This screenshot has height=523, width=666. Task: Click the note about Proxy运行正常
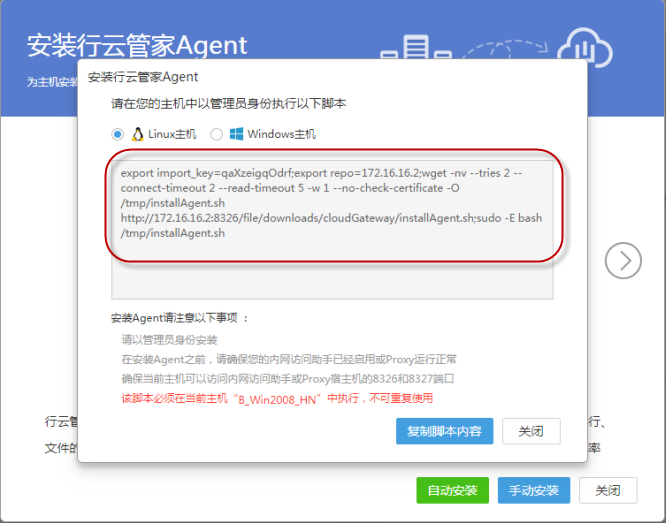click(x=289, y=359)
